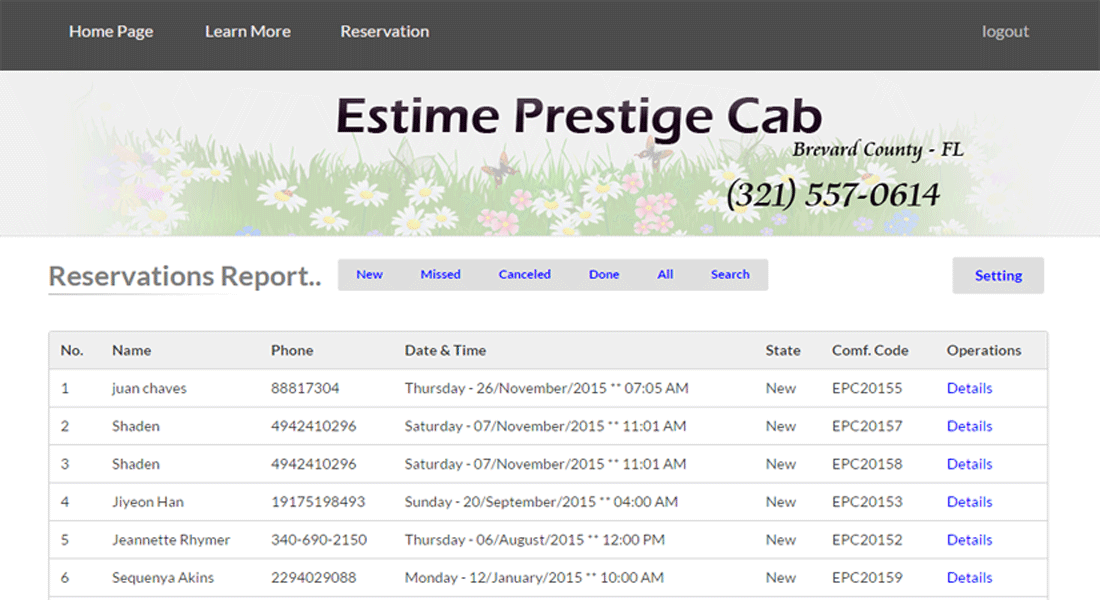Click the Estime Prestige Cab banner title
Screen dimensions: 1100x600
(x=578, y=117)
